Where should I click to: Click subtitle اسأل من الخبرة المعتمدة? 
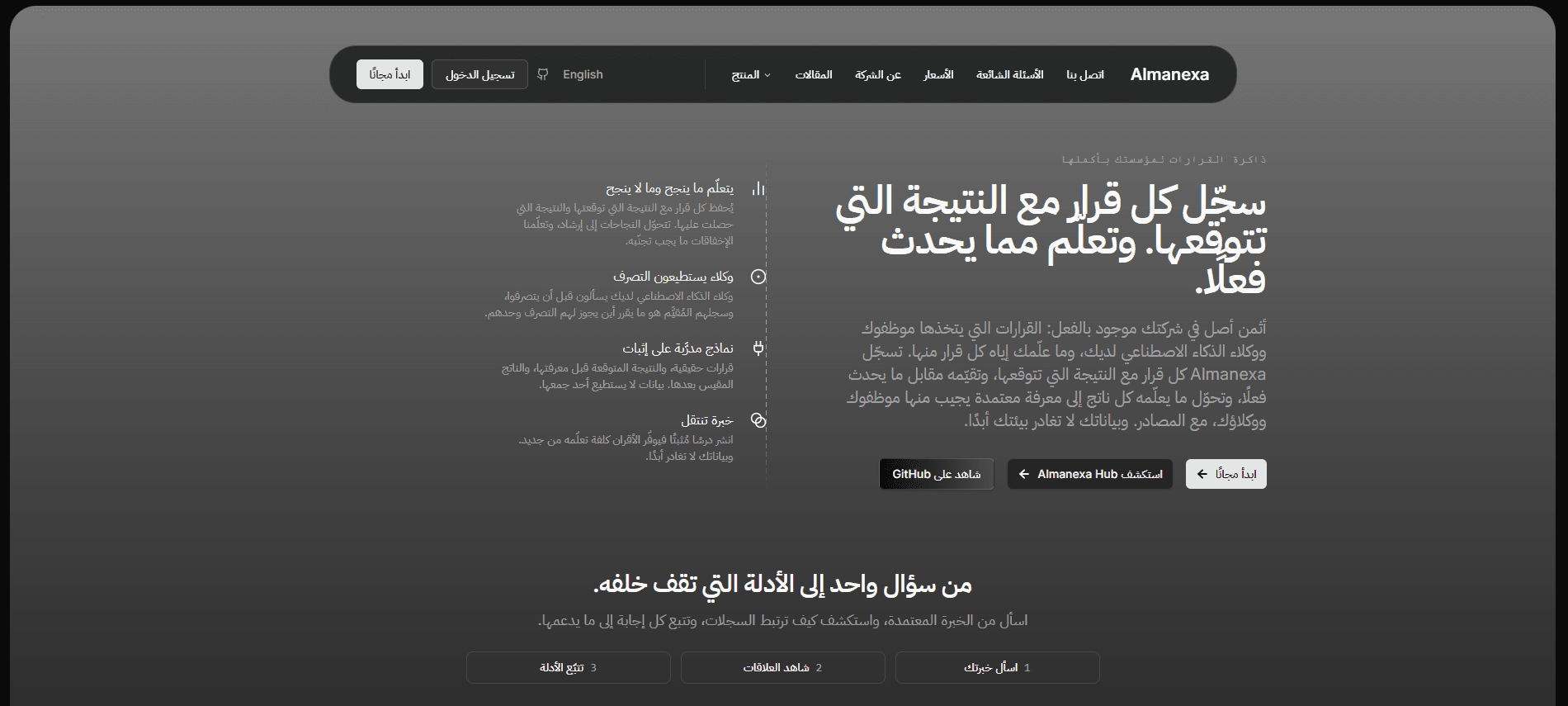coord(782,620)
